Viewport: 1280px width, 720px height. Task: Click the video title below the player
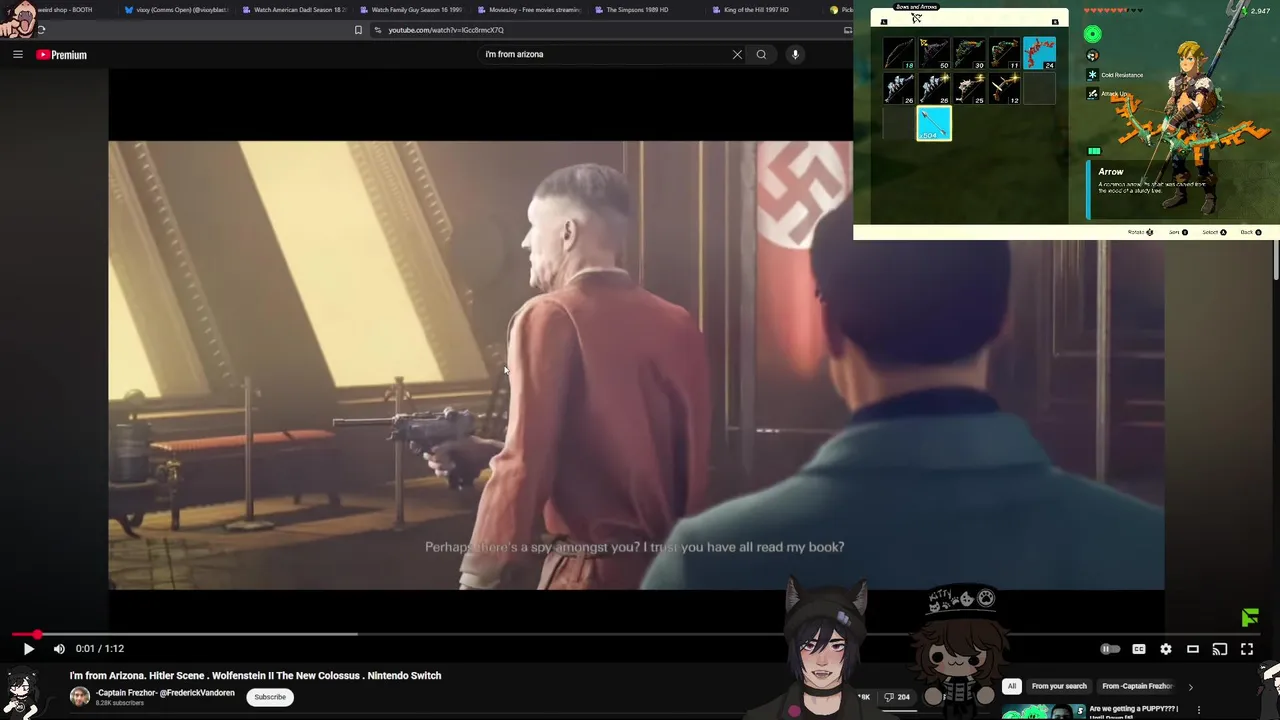pyautogui.click(x=255, y=676)
